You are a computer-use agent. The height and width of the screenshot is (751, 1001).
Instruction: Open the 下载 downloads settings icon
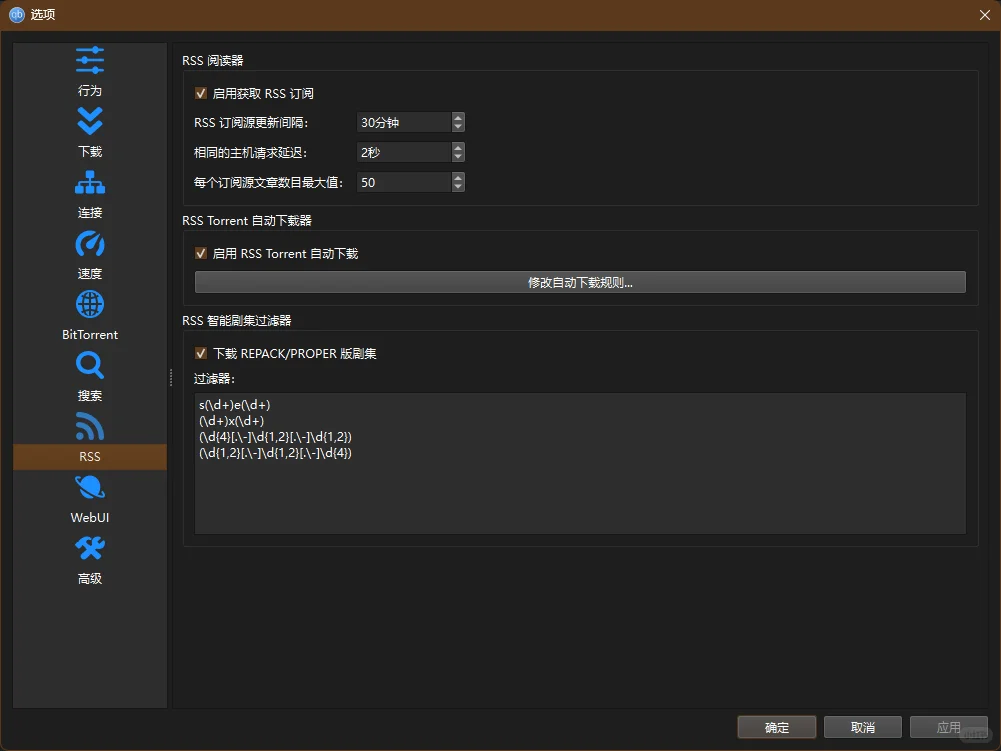89,121
